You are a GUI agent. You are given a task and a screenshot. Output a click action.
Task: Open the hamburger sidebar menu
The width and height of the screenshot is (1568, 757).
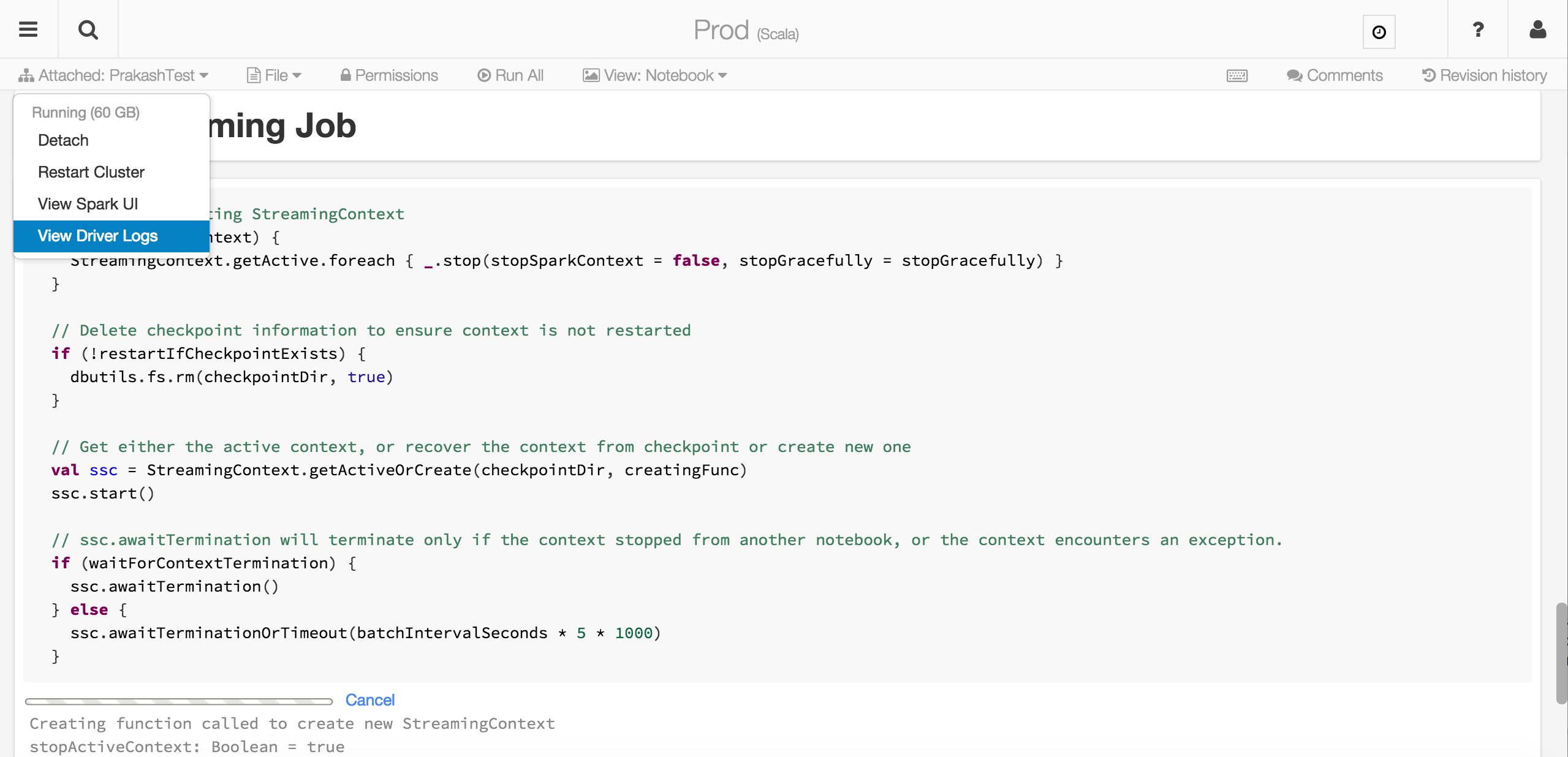(28, 29)
